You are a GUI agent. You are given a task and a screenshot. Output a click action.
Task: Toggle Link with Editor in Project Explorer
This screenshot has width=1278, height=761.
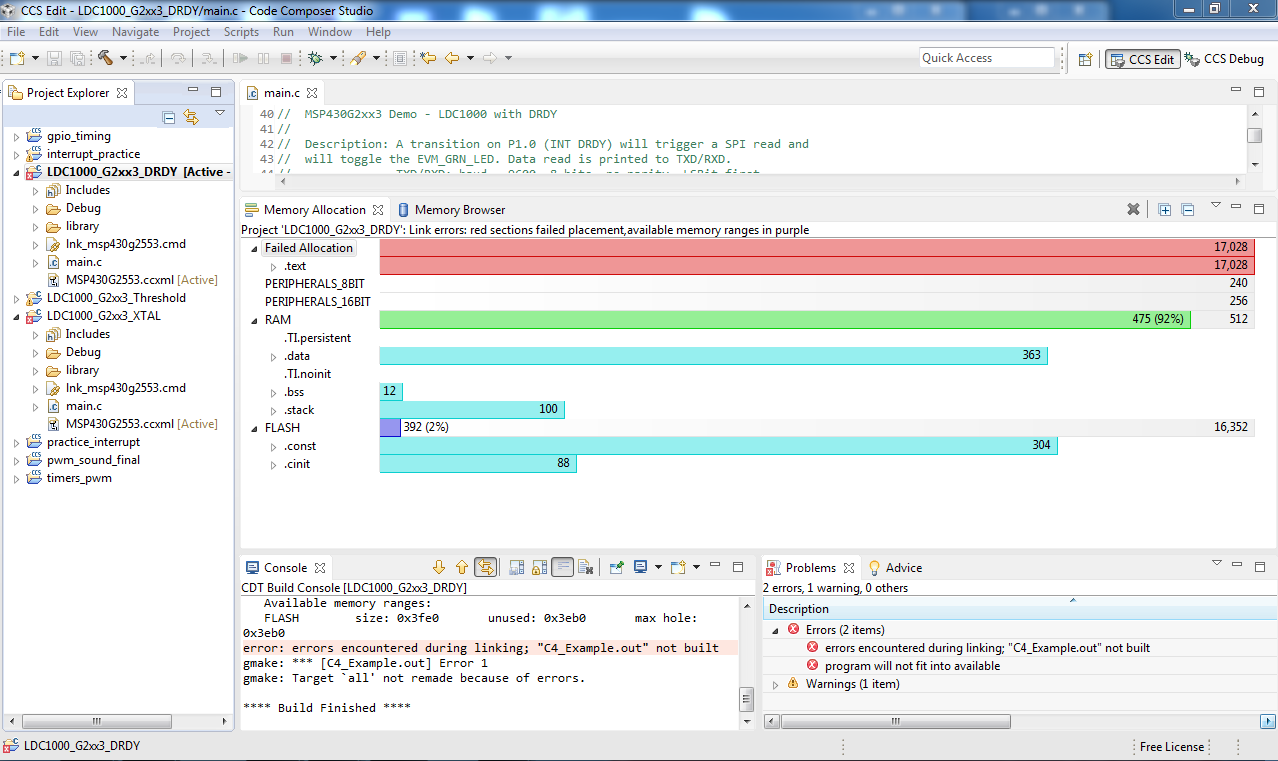[x=191, y=117]
